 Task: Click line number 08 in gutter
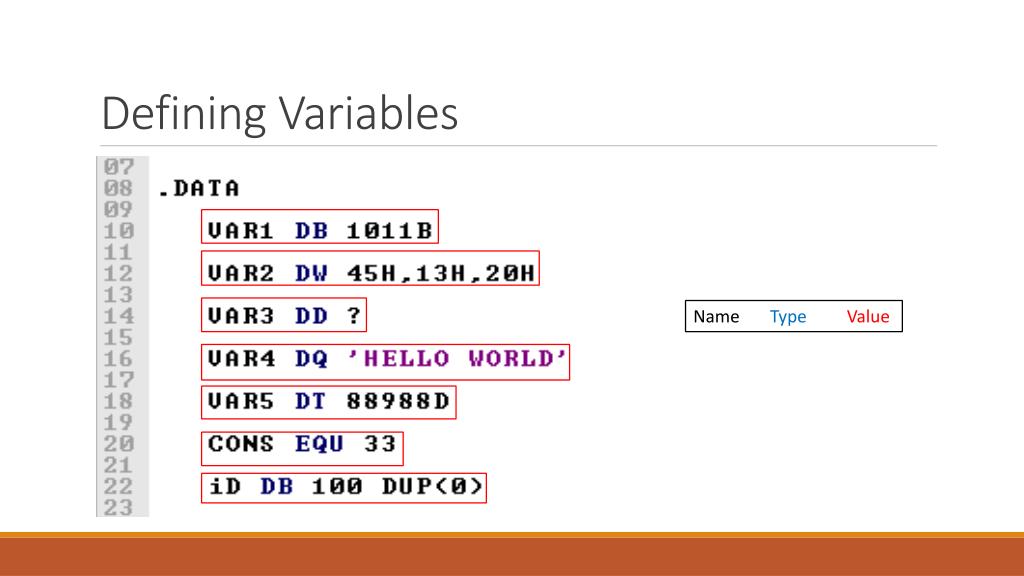119,189
